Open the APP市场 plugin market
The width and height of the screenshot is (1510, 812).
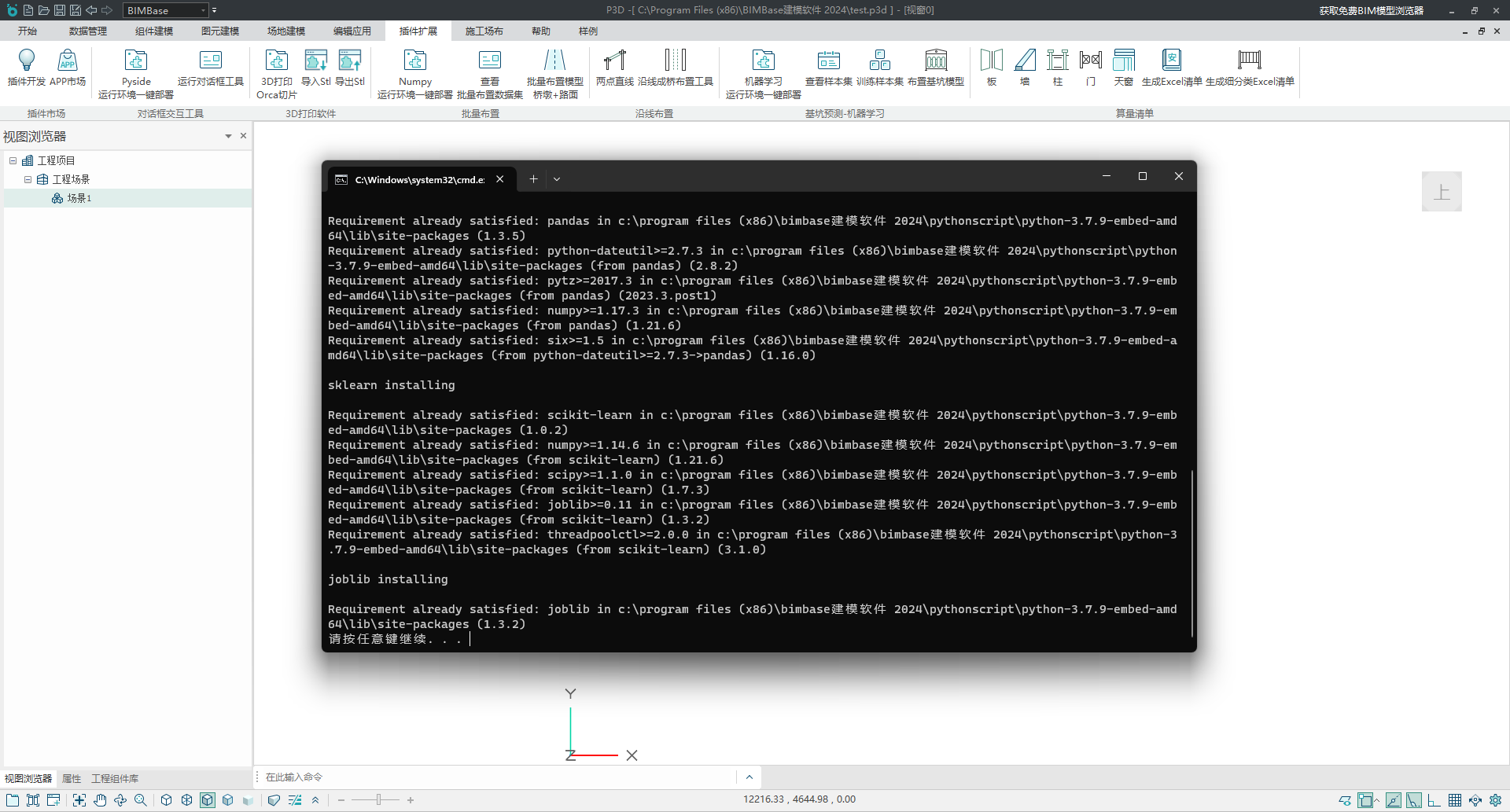68,67
